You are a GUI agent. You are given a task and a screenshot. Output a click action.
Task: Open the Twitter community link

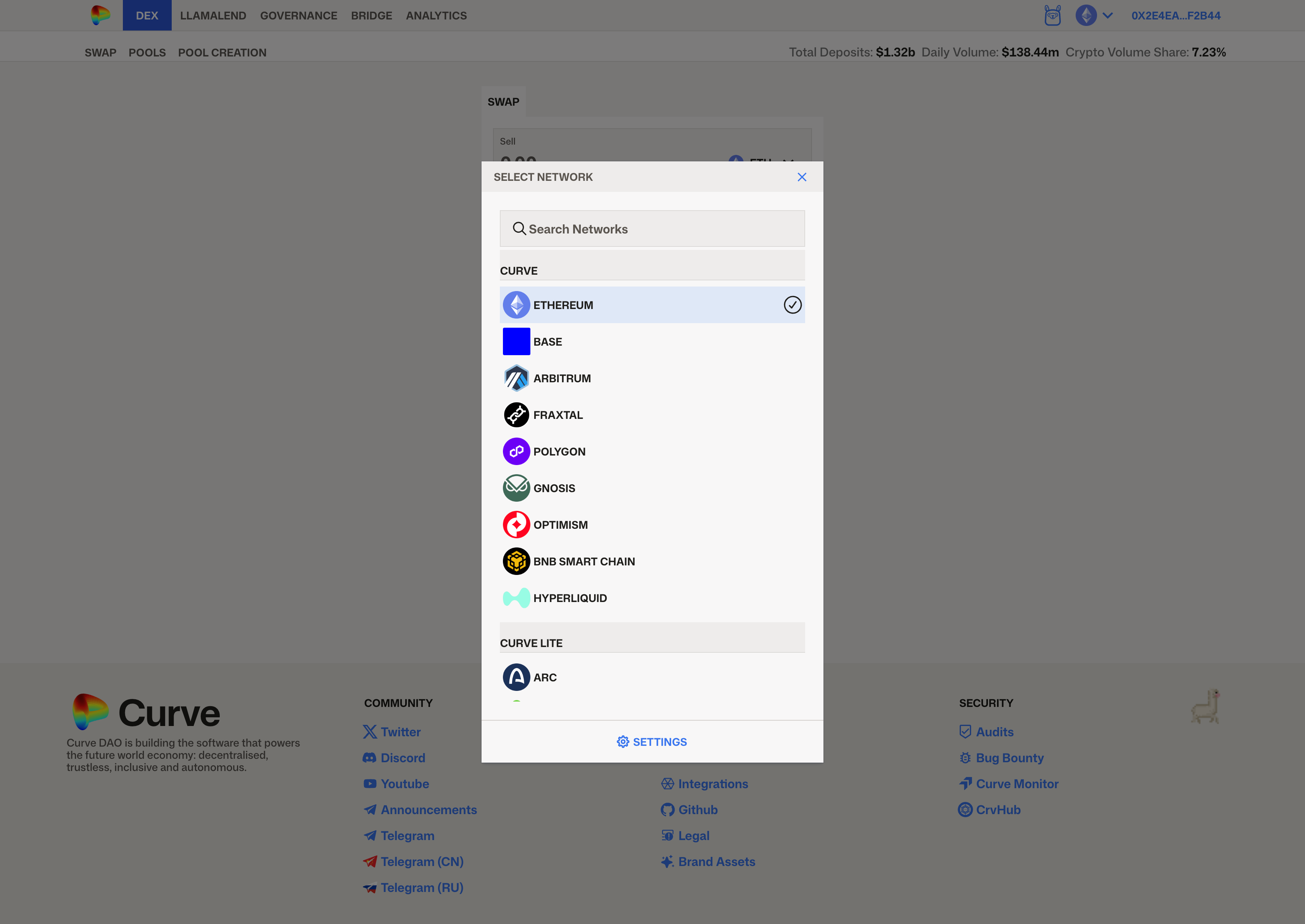[392, 732]
